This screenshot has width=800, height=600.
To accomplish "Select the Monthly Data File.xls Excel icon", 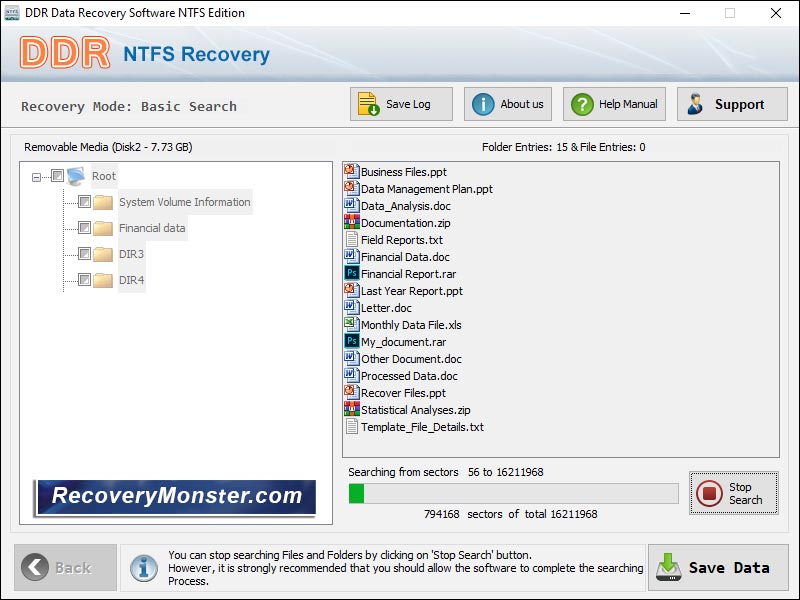I will point(350,324).
